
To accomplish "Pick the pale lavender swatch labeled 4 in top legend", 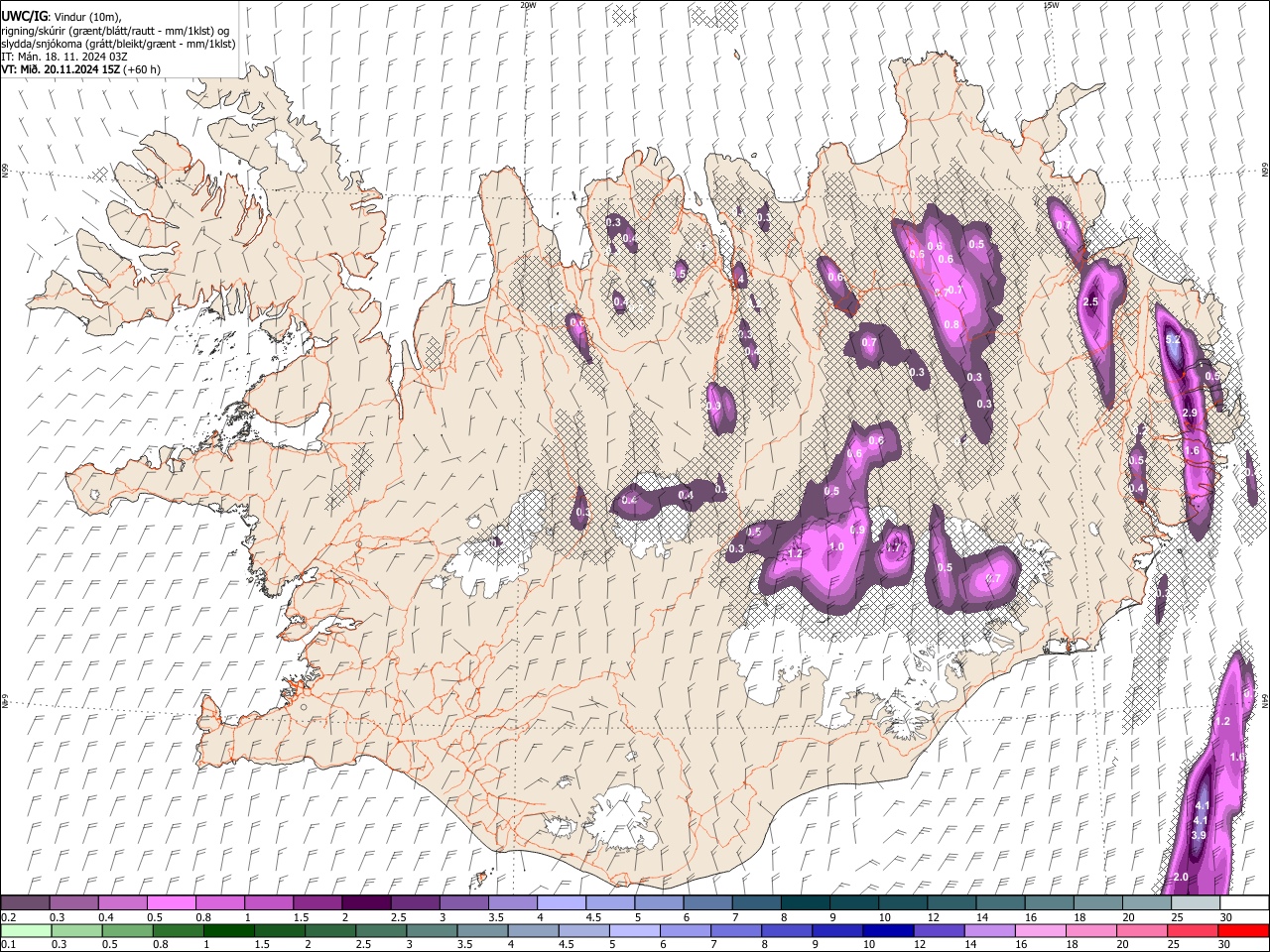I will (562, 902).
